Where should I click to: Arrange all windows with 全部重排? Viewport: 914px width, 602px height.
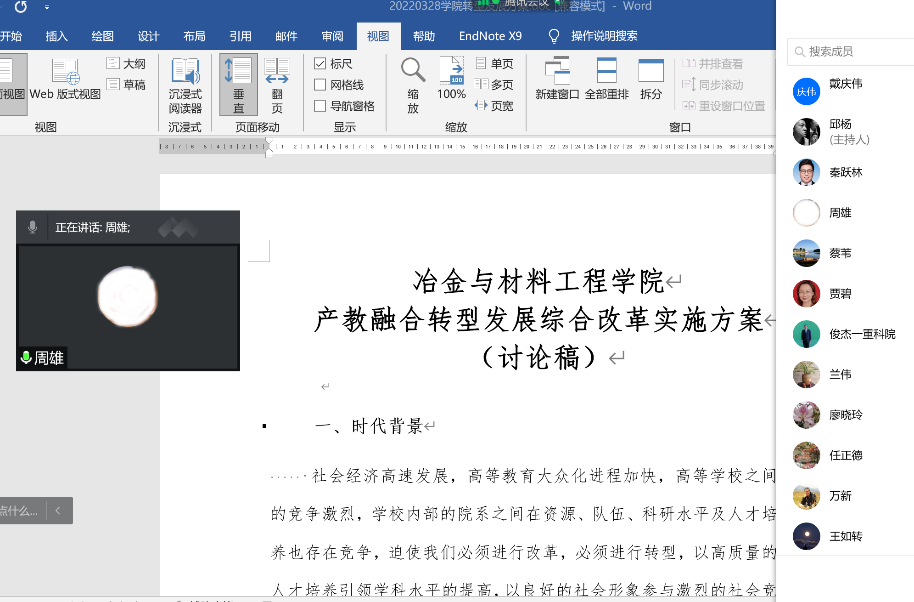tap(607, 80)
